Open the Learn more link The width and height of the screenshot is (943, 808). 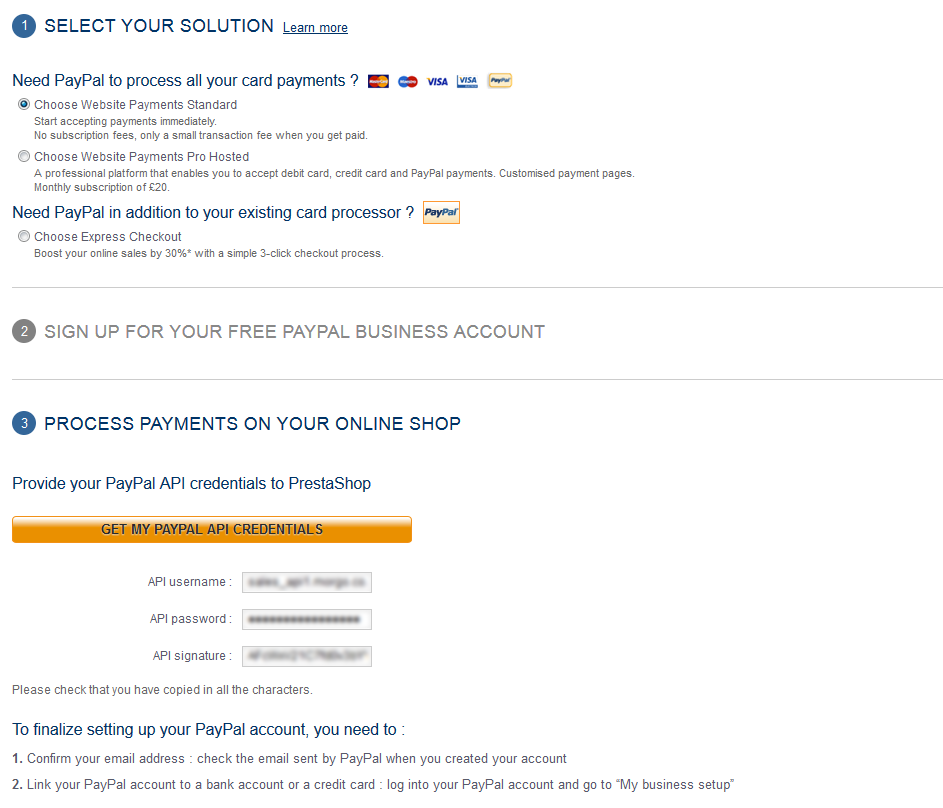[315, 28]
